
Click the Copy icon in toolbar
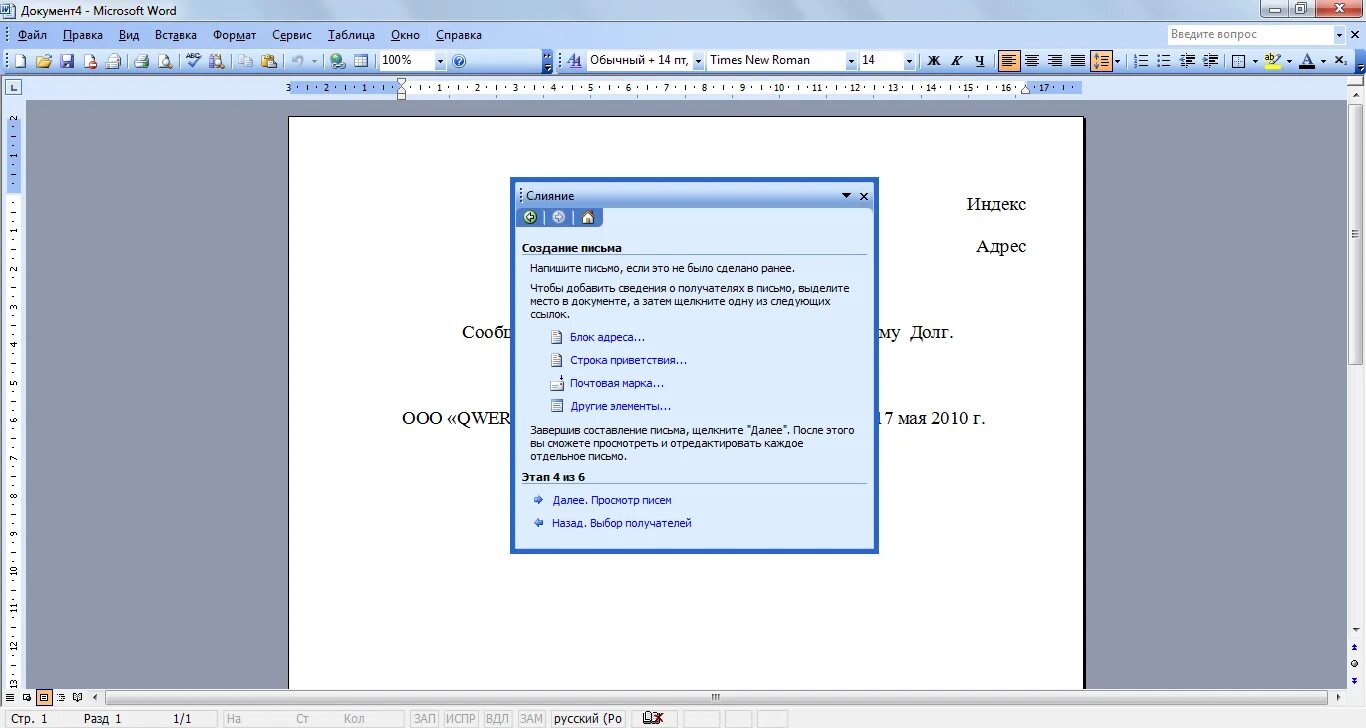click(x=246, y=61)
